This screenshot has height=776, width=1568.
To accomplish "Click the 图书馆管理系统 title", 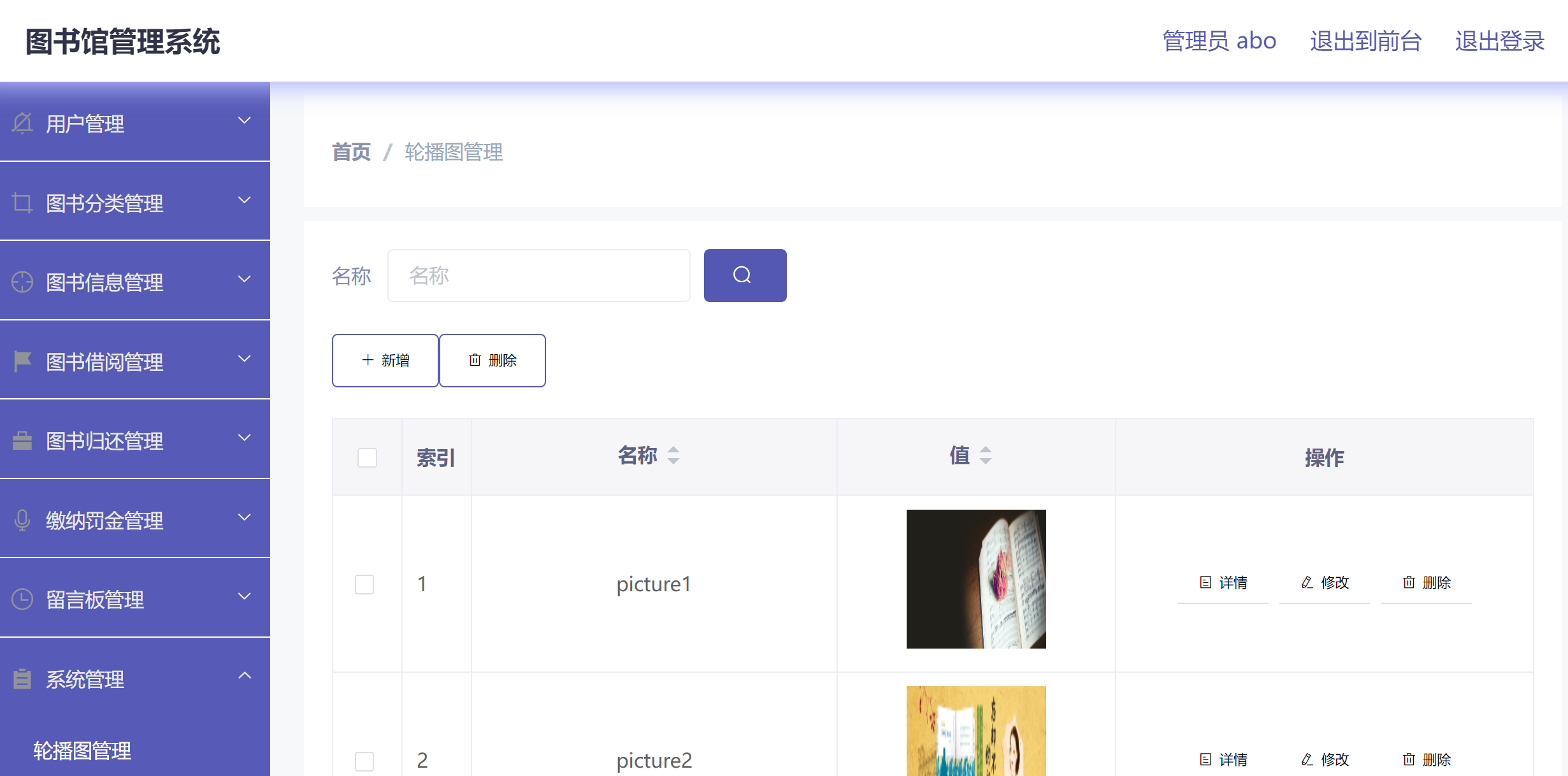I will 123,41.
